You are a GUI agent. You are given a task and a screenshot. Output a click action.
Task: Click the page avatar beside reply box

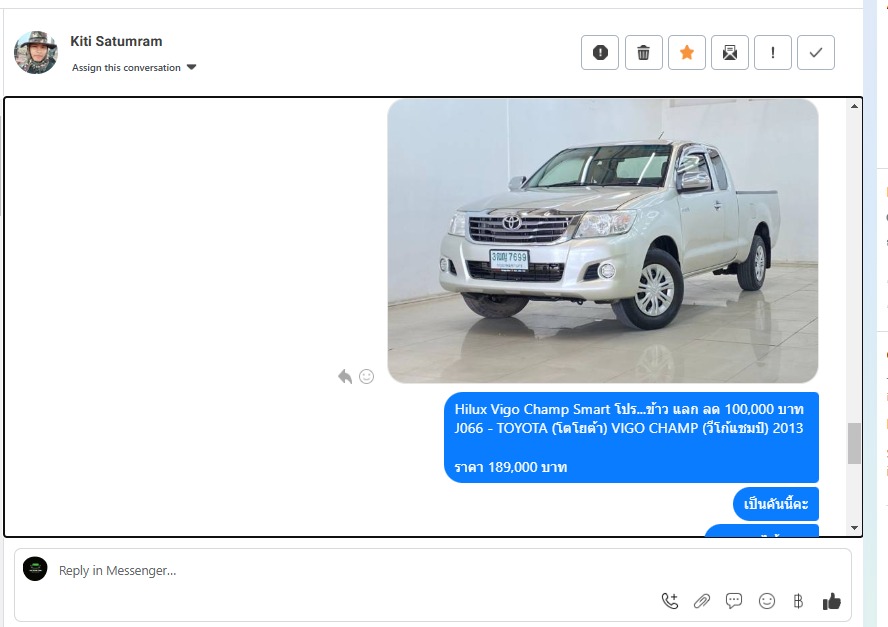35,569
